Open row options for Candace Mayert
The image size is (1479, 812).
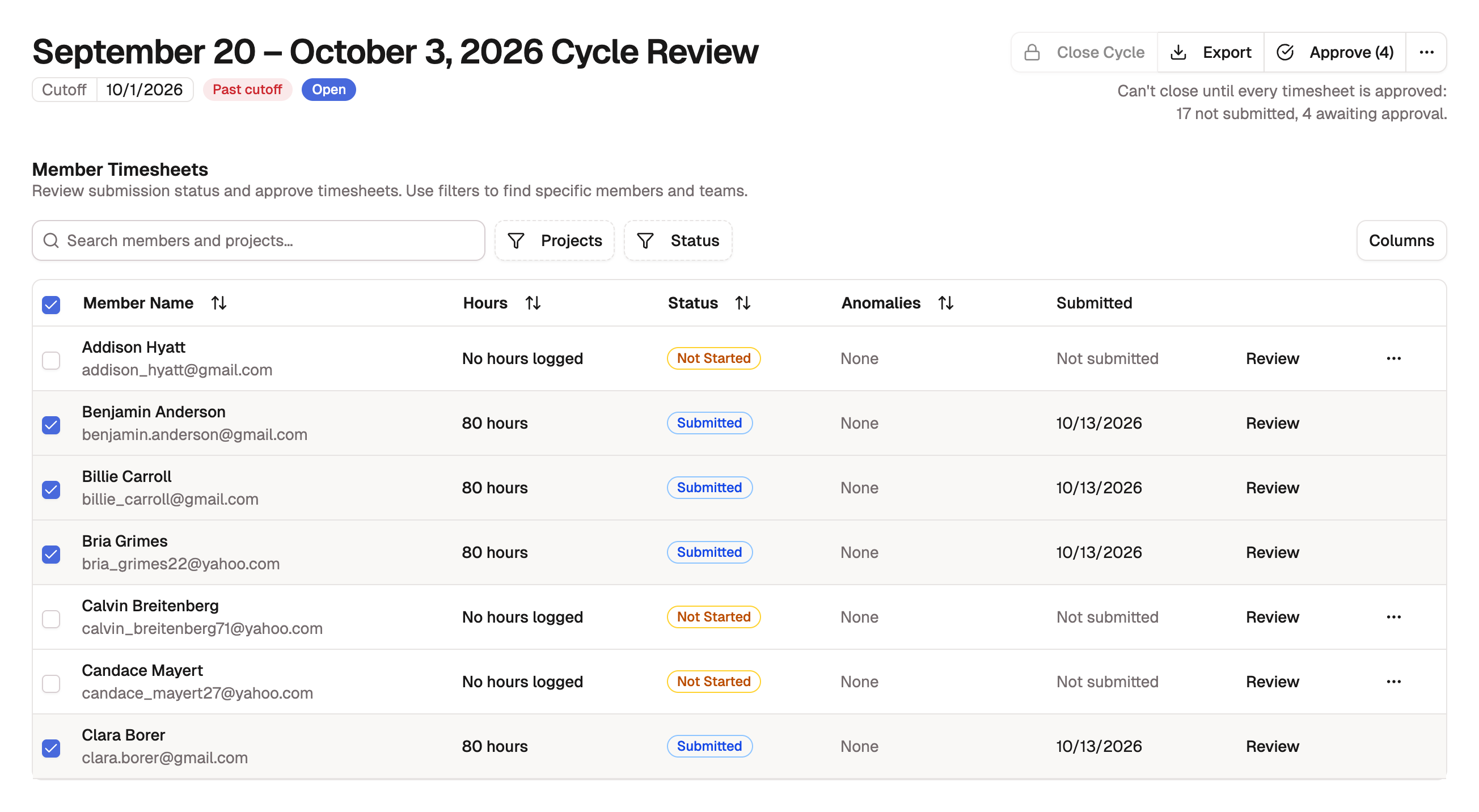coord(1393,682)
